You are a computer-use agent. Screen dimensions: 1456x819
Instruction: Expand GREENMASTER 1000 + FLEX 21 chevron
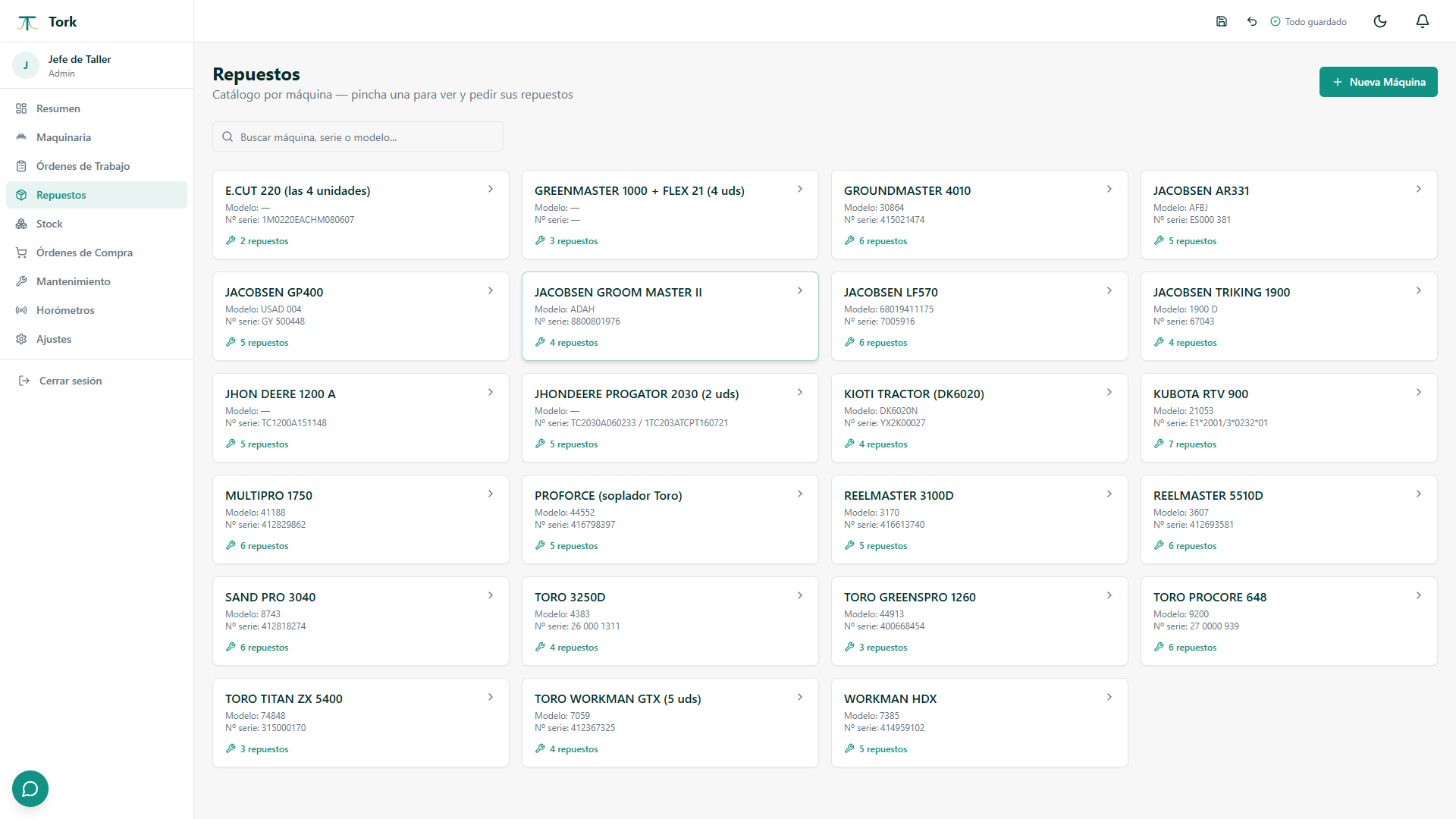tap(800, 189)
